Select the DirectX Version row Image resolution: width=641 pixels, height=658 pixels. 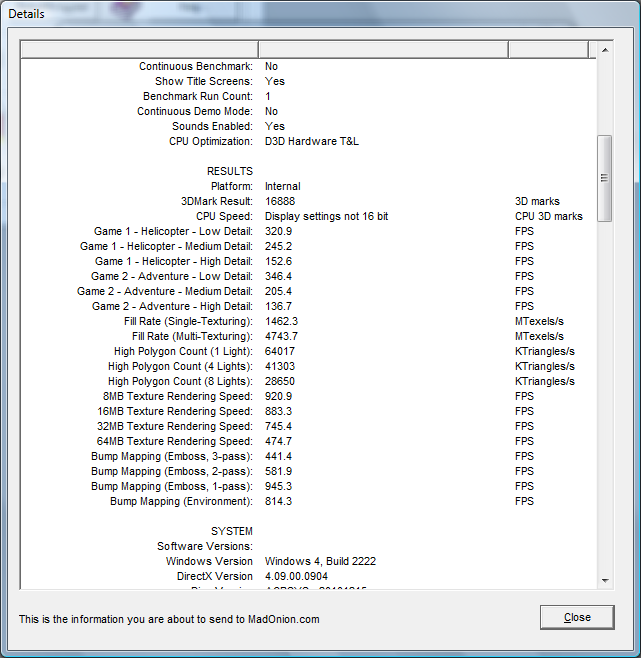coord(214,576)
